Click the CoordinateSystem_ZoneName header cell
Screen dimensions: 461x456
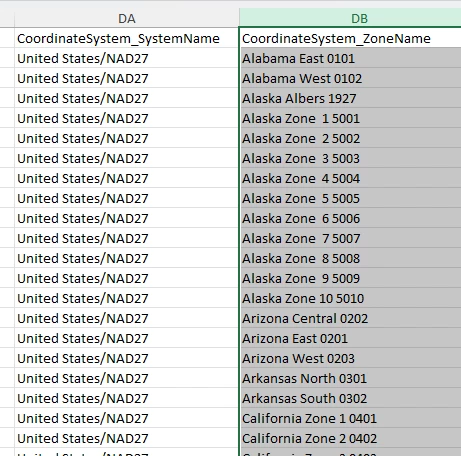click(x=350, y=38)
